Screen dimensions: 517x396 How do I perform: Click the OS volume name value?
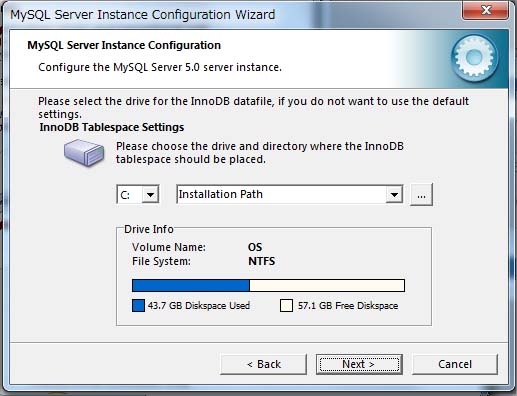click(255, 247)
